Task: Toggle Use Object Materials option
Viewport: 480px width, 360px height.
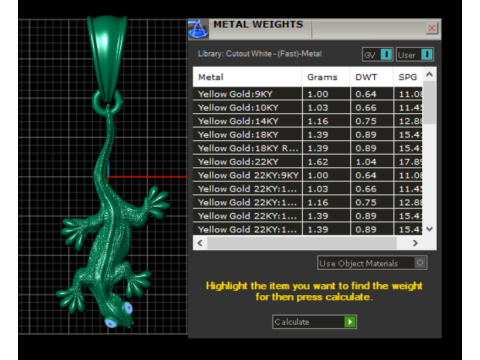Action: pyautogui.click(x=372, y=263)
